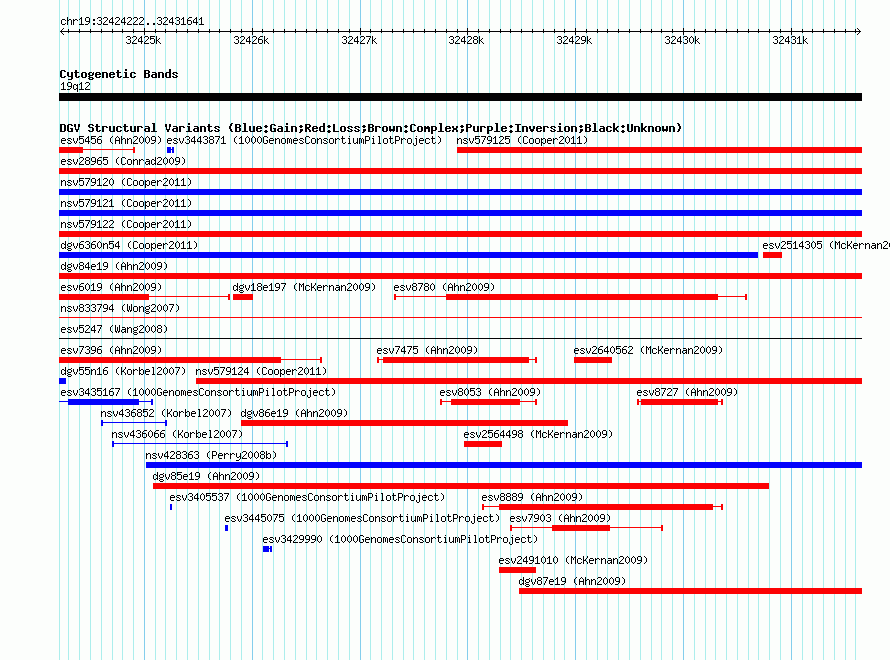Select esv8889 (Ahn2009) label

[x=532, y=497]
